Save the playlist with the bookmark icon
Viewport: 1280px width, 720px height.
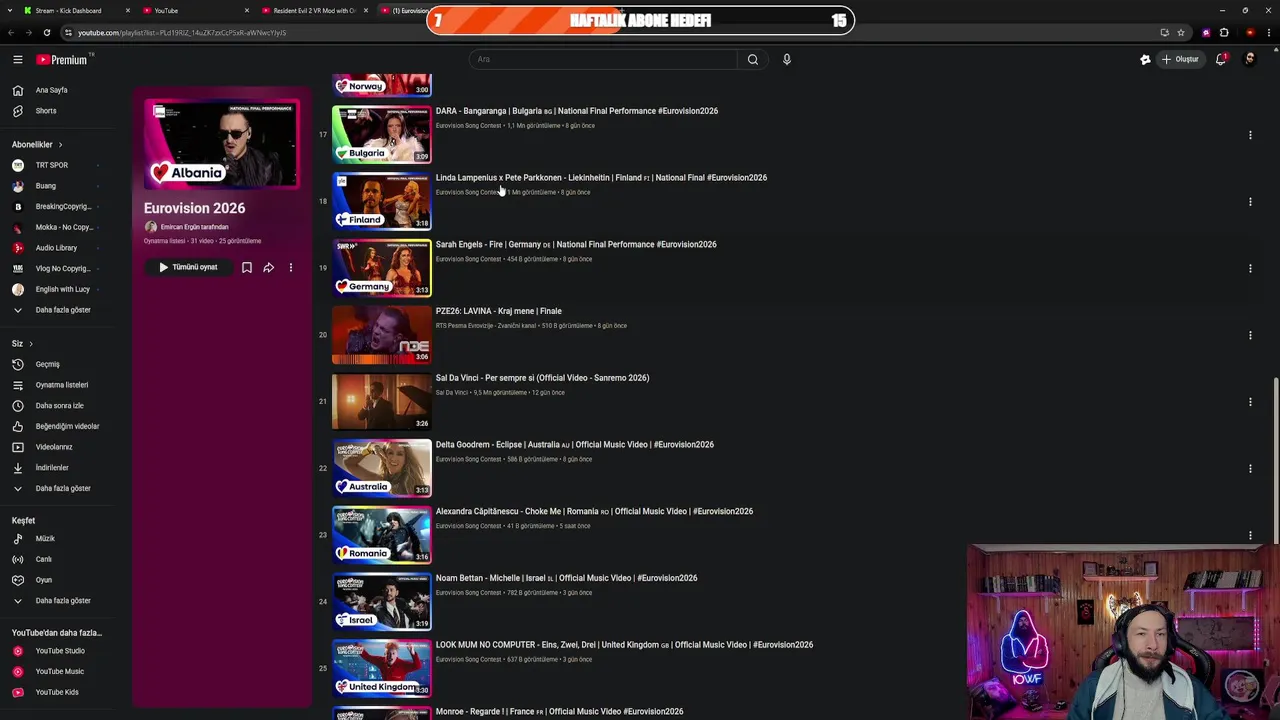point(246,267)
